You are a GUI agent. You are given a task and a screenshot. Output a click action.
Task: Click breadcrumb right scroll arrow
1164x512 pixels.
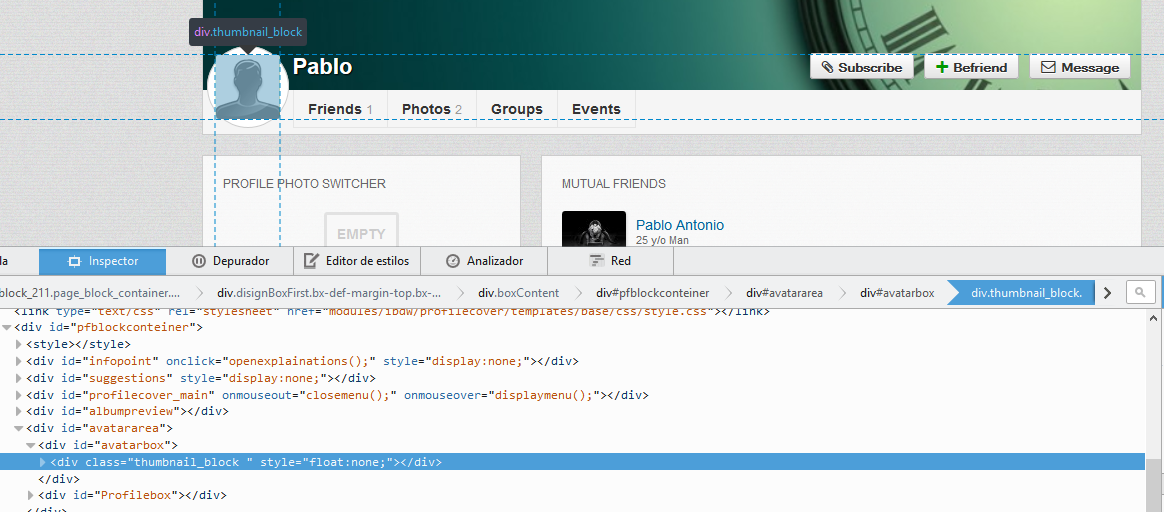1107,293
